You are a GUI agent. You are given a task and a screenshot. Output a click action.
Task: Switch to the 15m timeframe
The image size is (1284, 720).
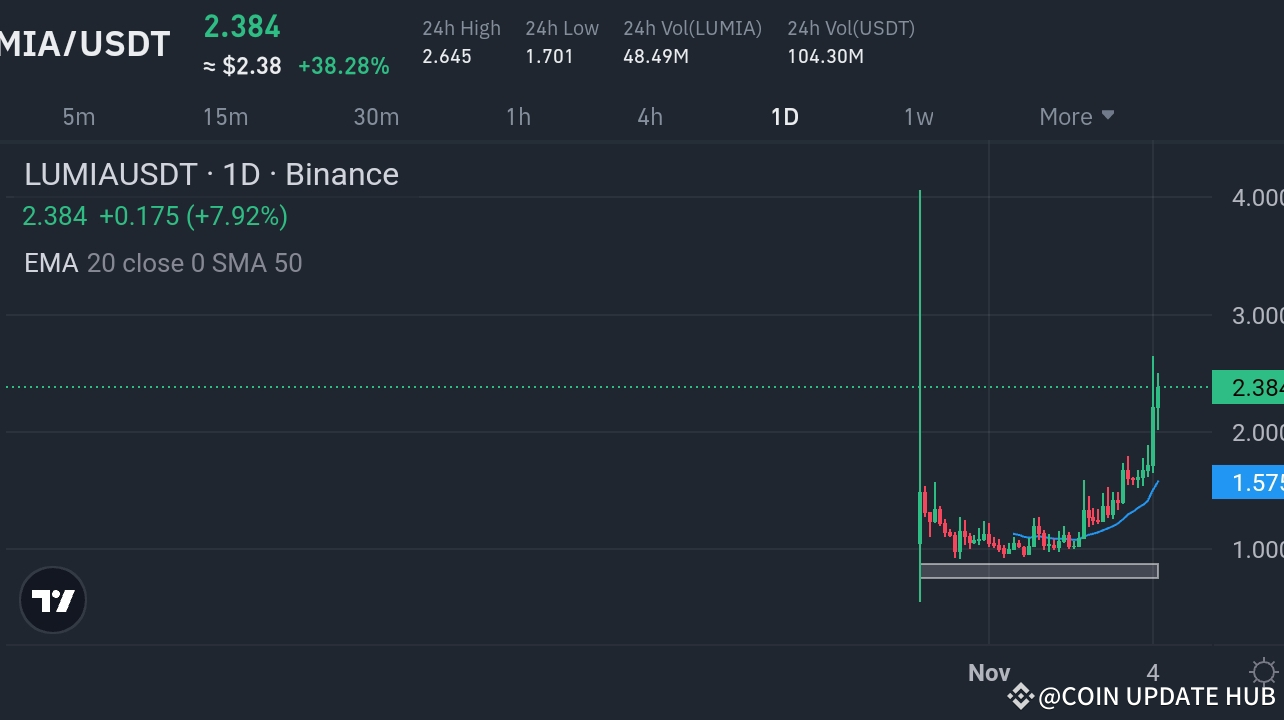(225, 116)
